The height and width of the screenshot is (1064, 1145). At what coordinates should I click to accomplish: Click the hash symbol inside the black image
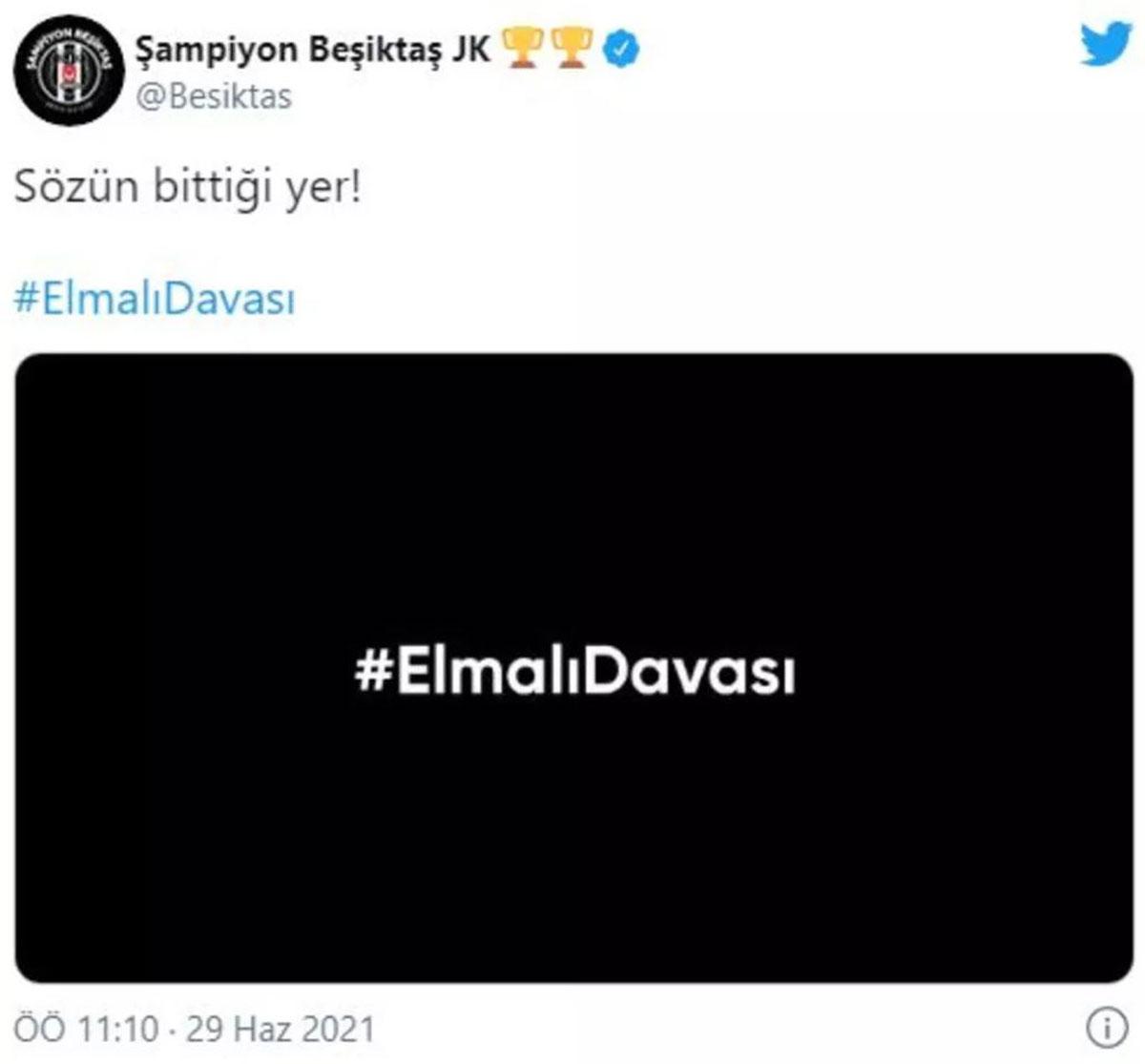pyautogui.click(x=371, y=673)
